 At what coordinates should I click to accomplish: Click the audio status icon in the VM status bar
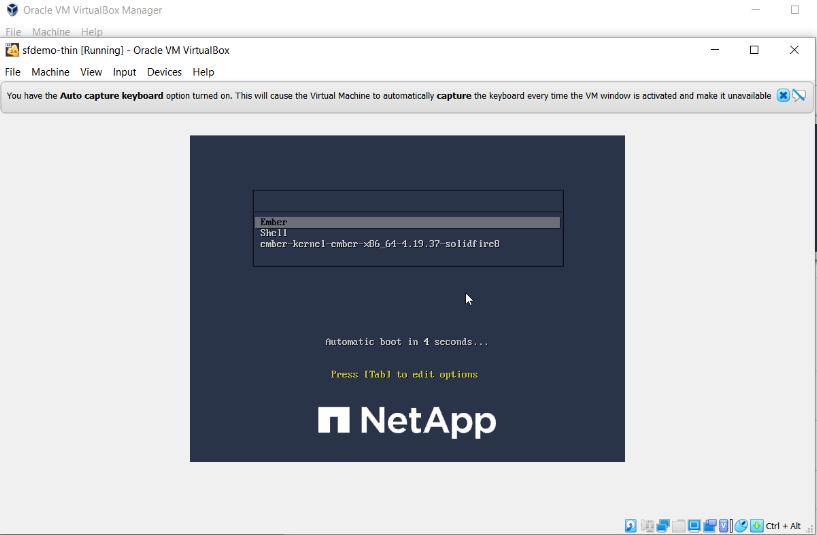(x=647, y=526)
